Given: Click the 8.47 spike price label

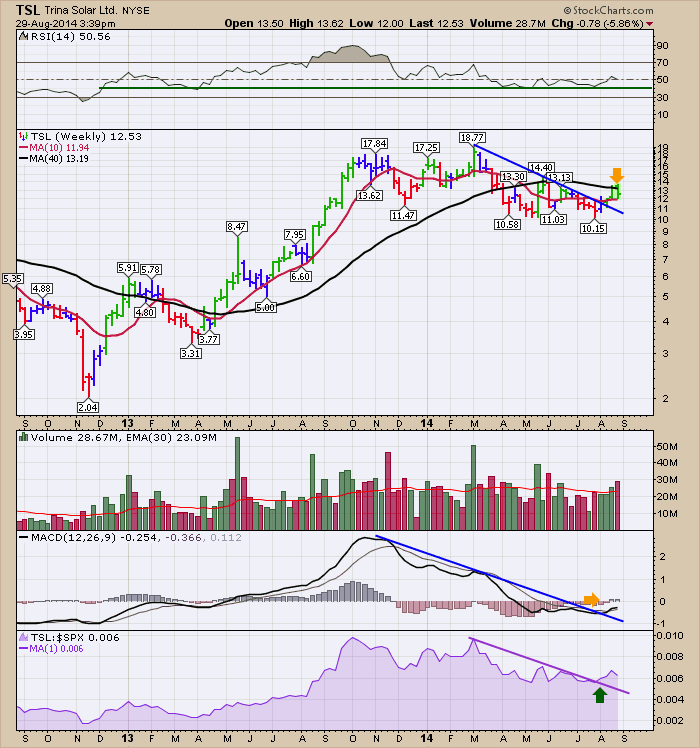Looking at the screenshot, I should pos(237,227).
